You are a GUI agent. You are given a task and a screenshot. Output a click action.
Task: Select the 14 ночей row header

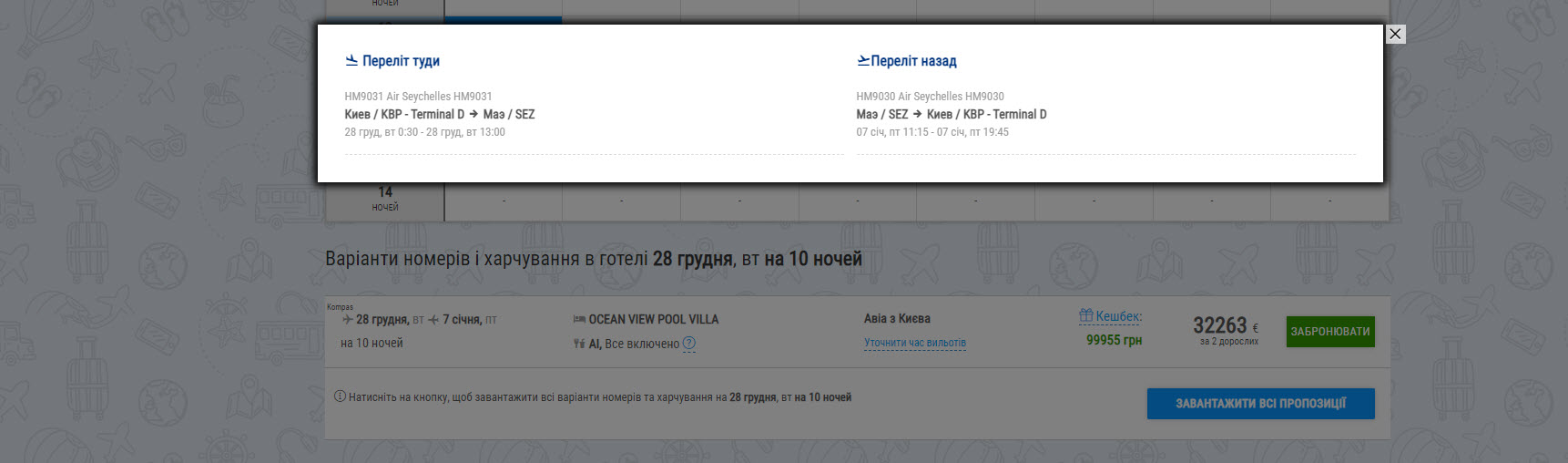385,198
